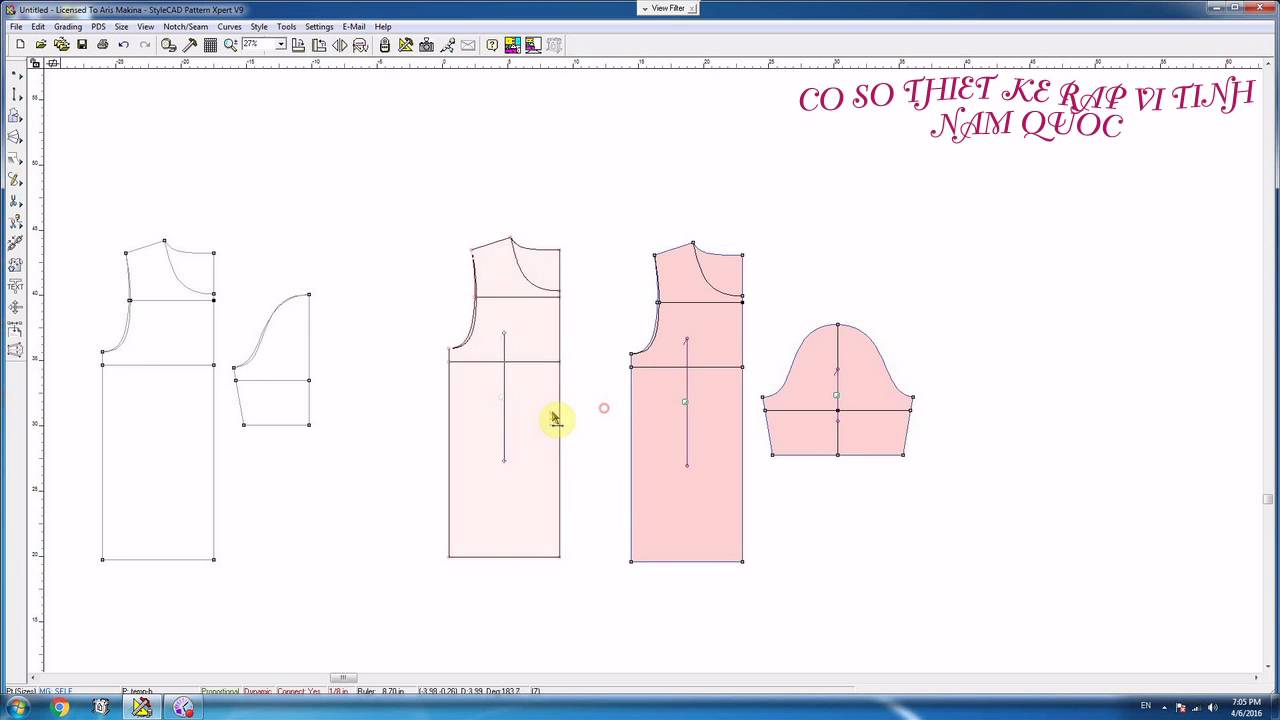
Task: Open the Notch/Seam menu
Action: tap(186, 27)
